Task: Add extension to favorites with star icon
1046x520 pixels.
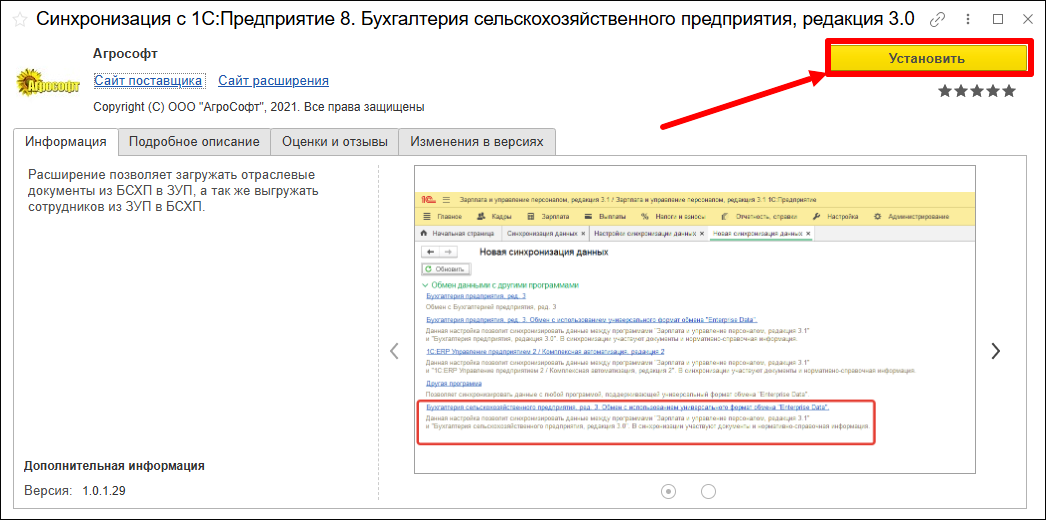Action: point(19,20)
